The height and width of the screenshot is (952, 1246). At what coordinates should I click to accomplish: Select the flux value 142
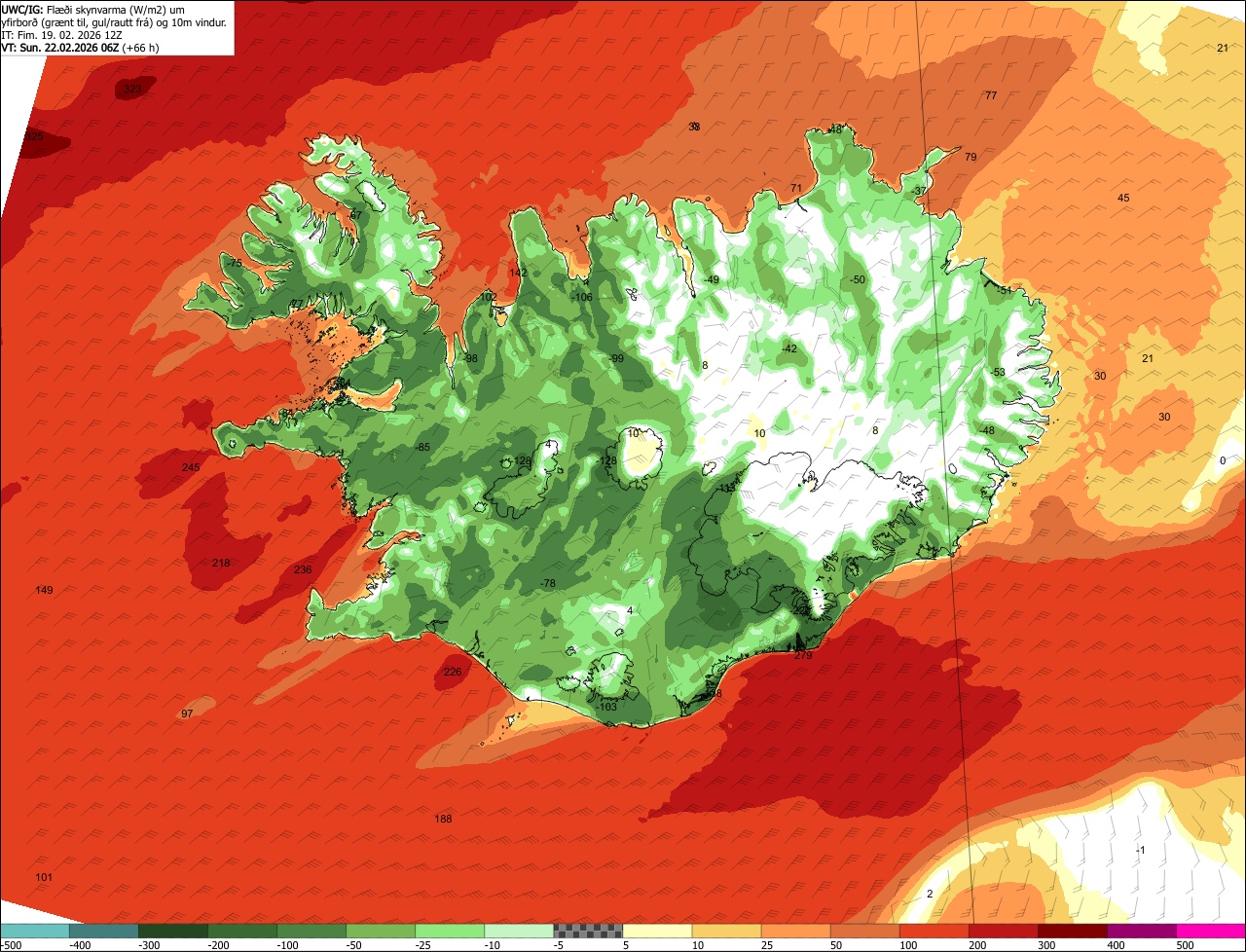coord(518,273)
